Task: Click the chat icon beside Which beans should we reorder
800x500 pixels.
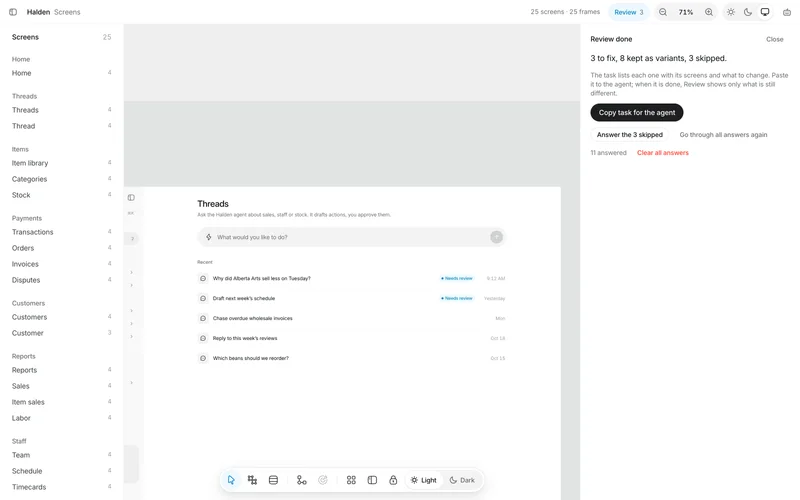Action: (x=203, y=358)
